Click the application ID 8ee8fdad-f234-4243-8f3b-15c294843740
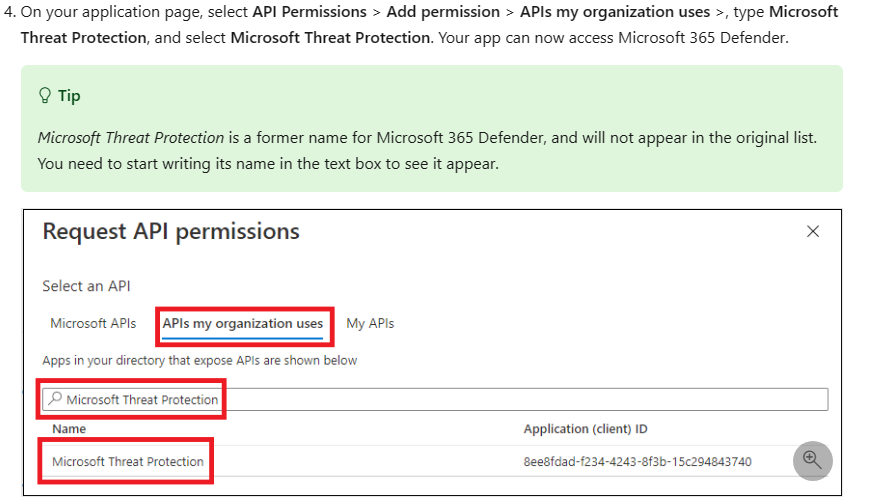The width and height of the screenshot is (870, 501). [x=638, y=462]
